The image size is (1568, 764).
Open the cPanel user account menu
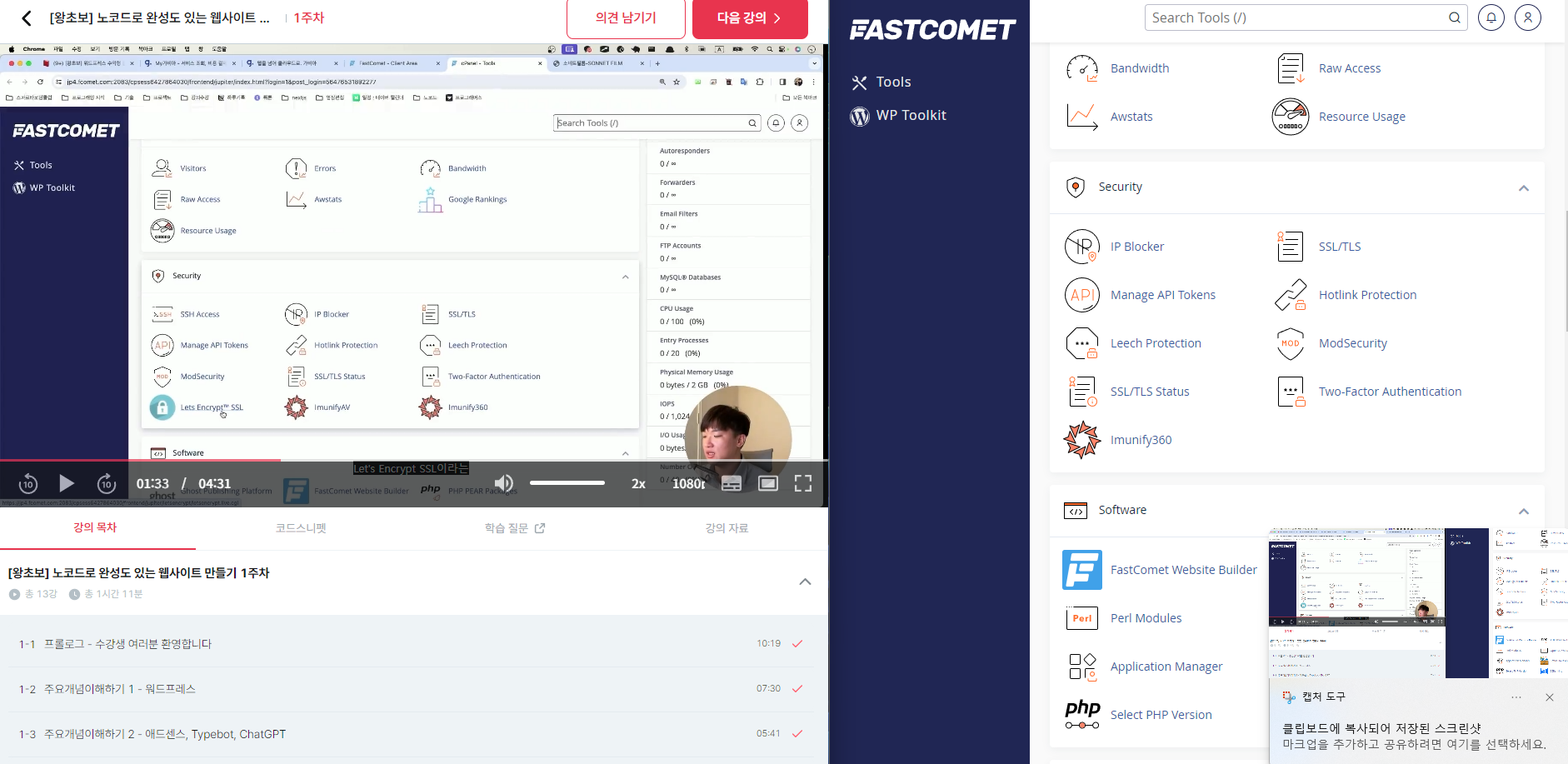[x=1528, y=17]
